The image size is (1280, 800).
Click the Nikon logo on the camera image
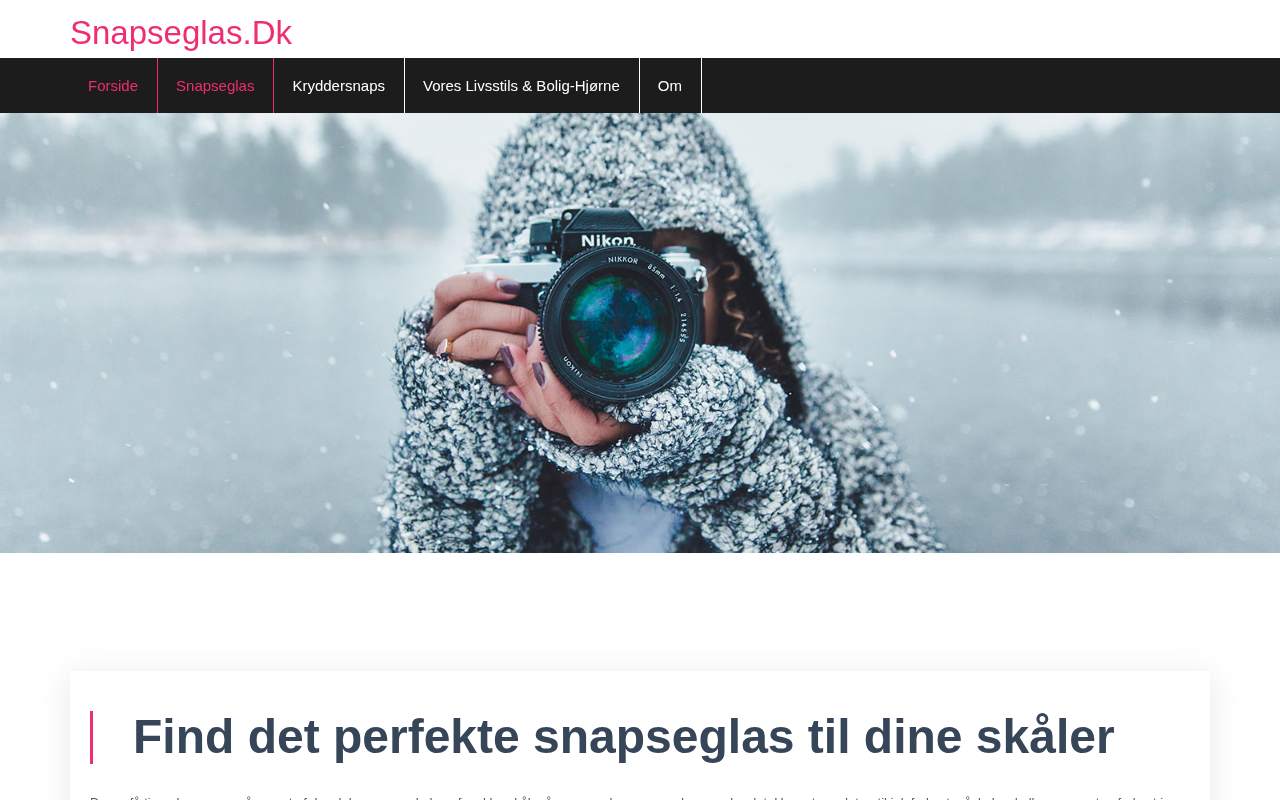point(608,241)
